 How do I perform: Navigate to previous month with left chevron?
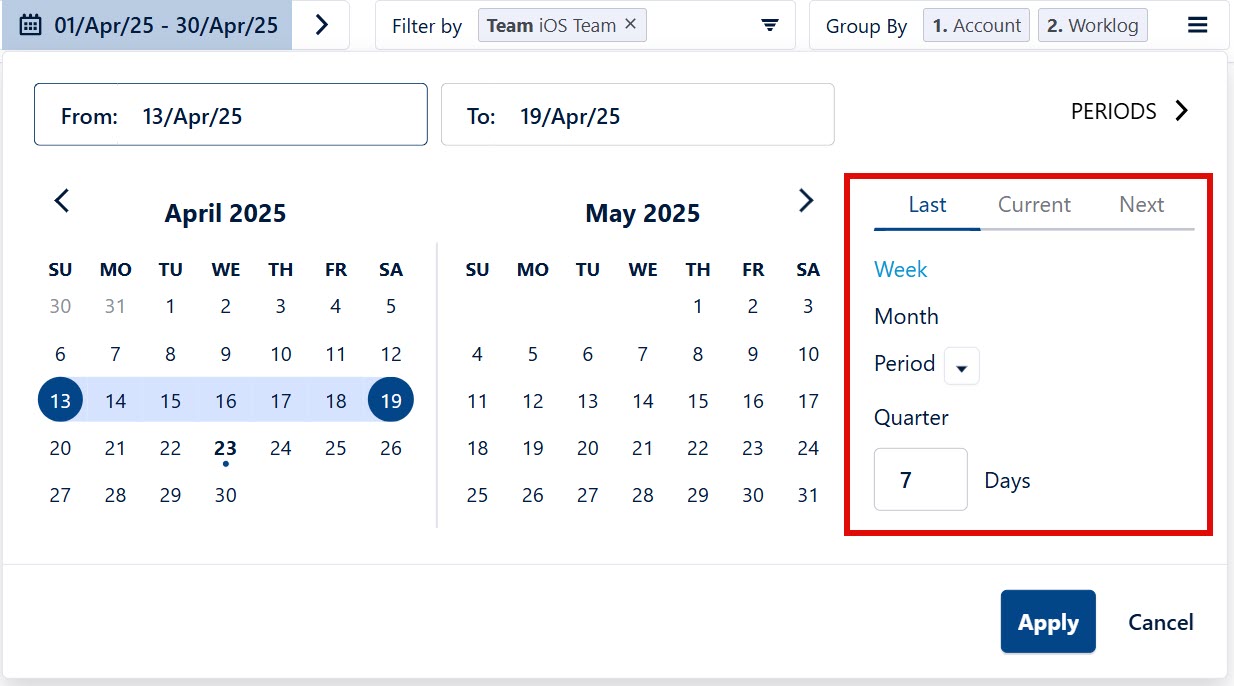(61, 200)
